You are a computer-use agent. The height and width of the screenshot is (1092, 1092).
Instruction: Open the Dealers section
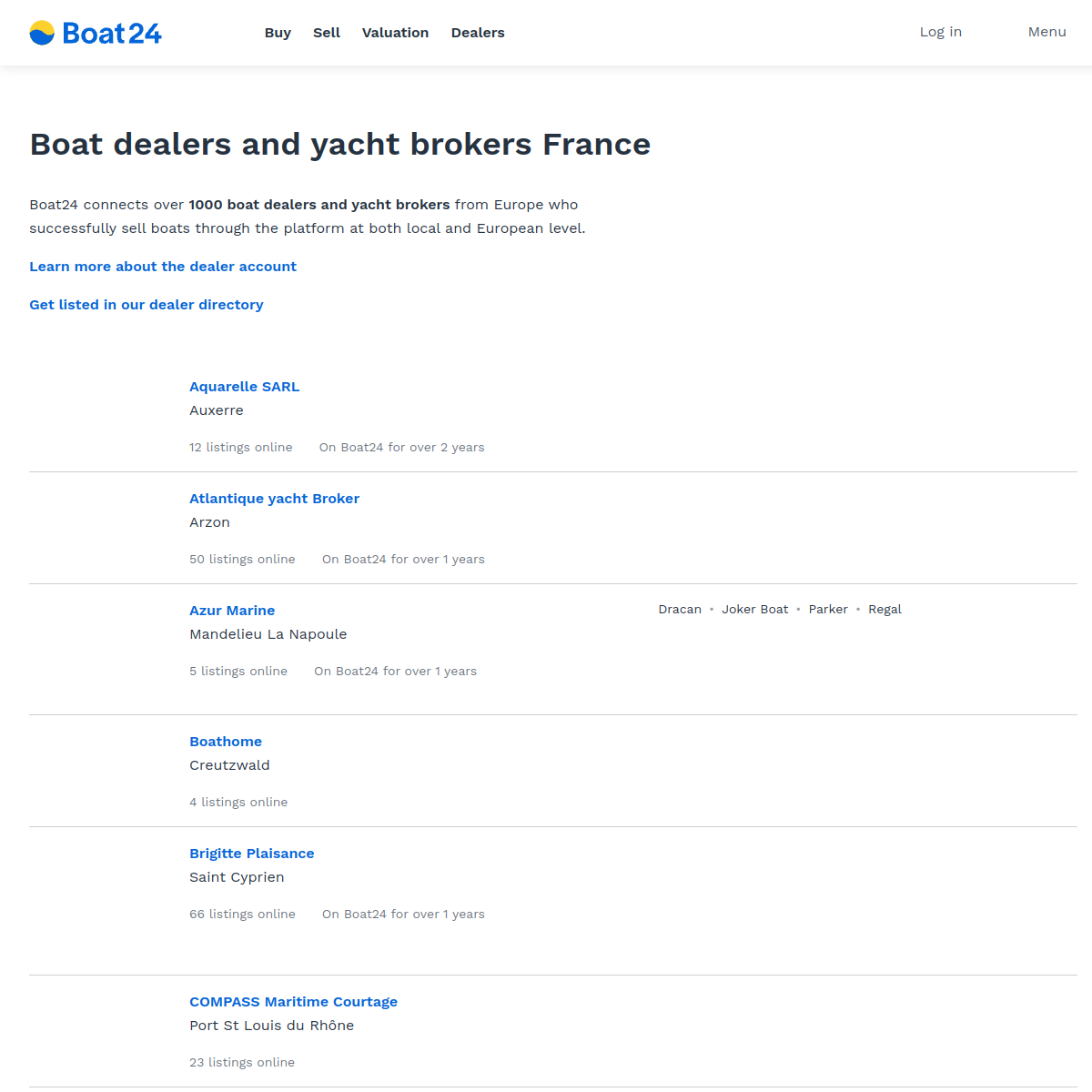(478, 33)
